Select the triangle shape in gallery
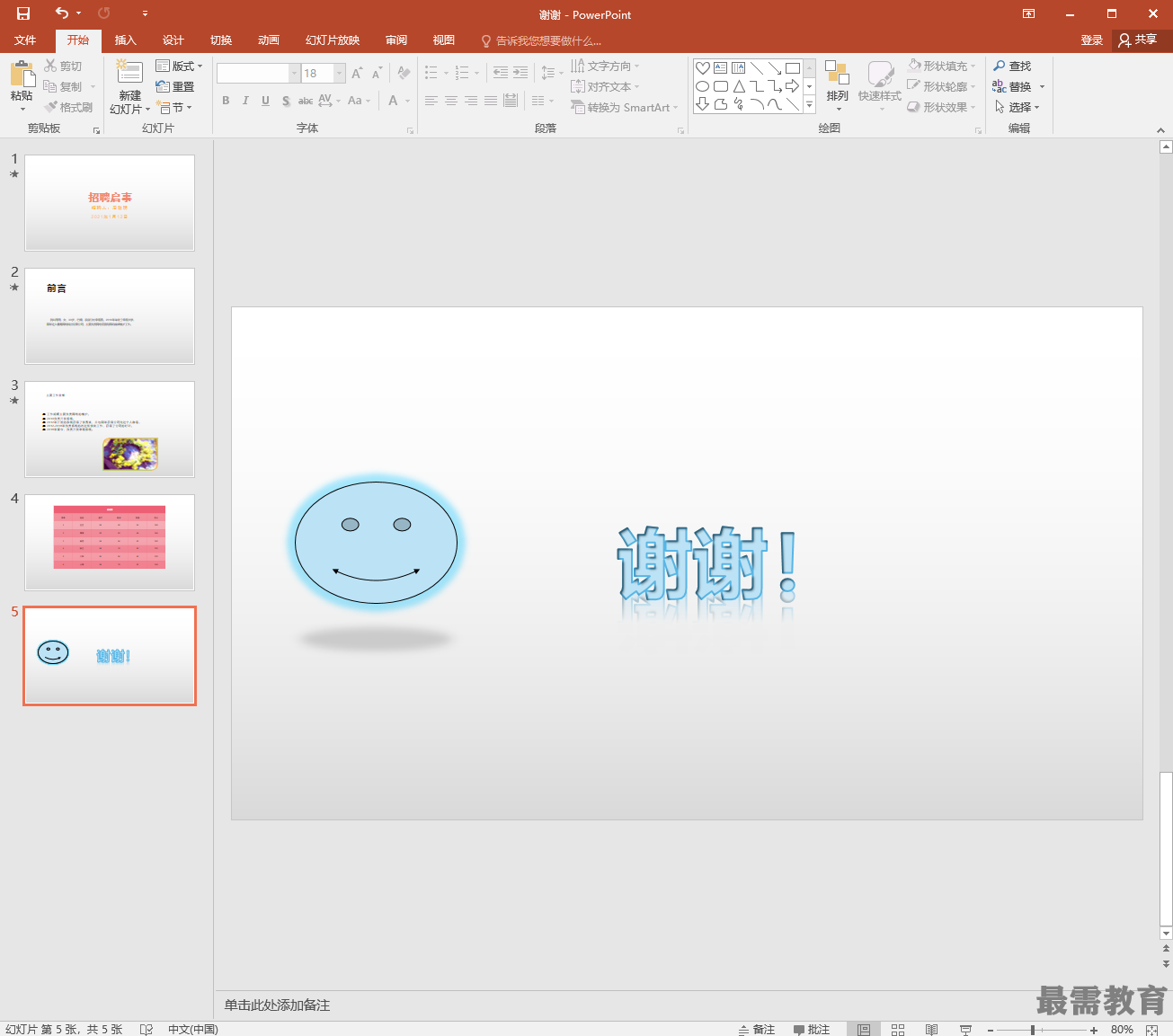This screenshot has height=1036, width=1173. (x=739, y=86)
